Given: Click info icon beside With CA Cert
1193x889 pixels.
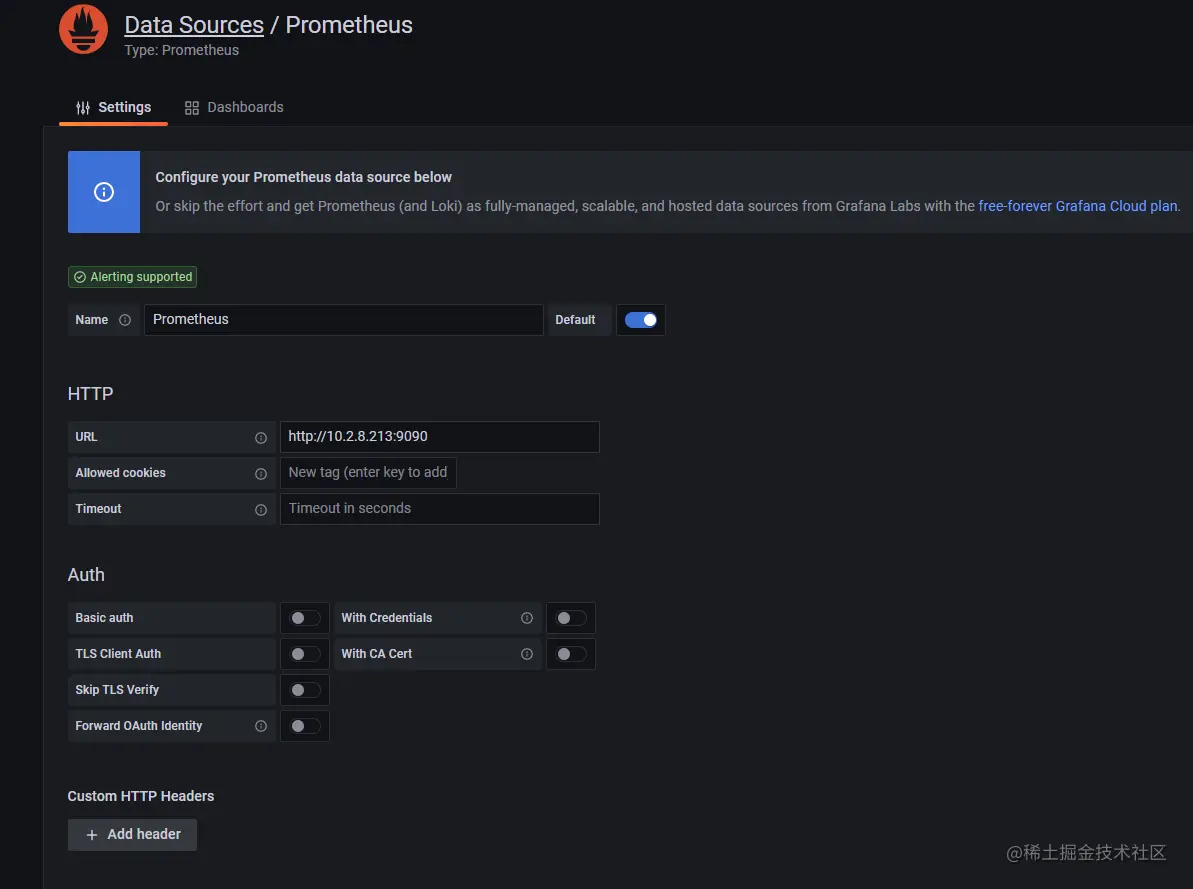Looking at the screenshot, I should (x=527, y=654).
